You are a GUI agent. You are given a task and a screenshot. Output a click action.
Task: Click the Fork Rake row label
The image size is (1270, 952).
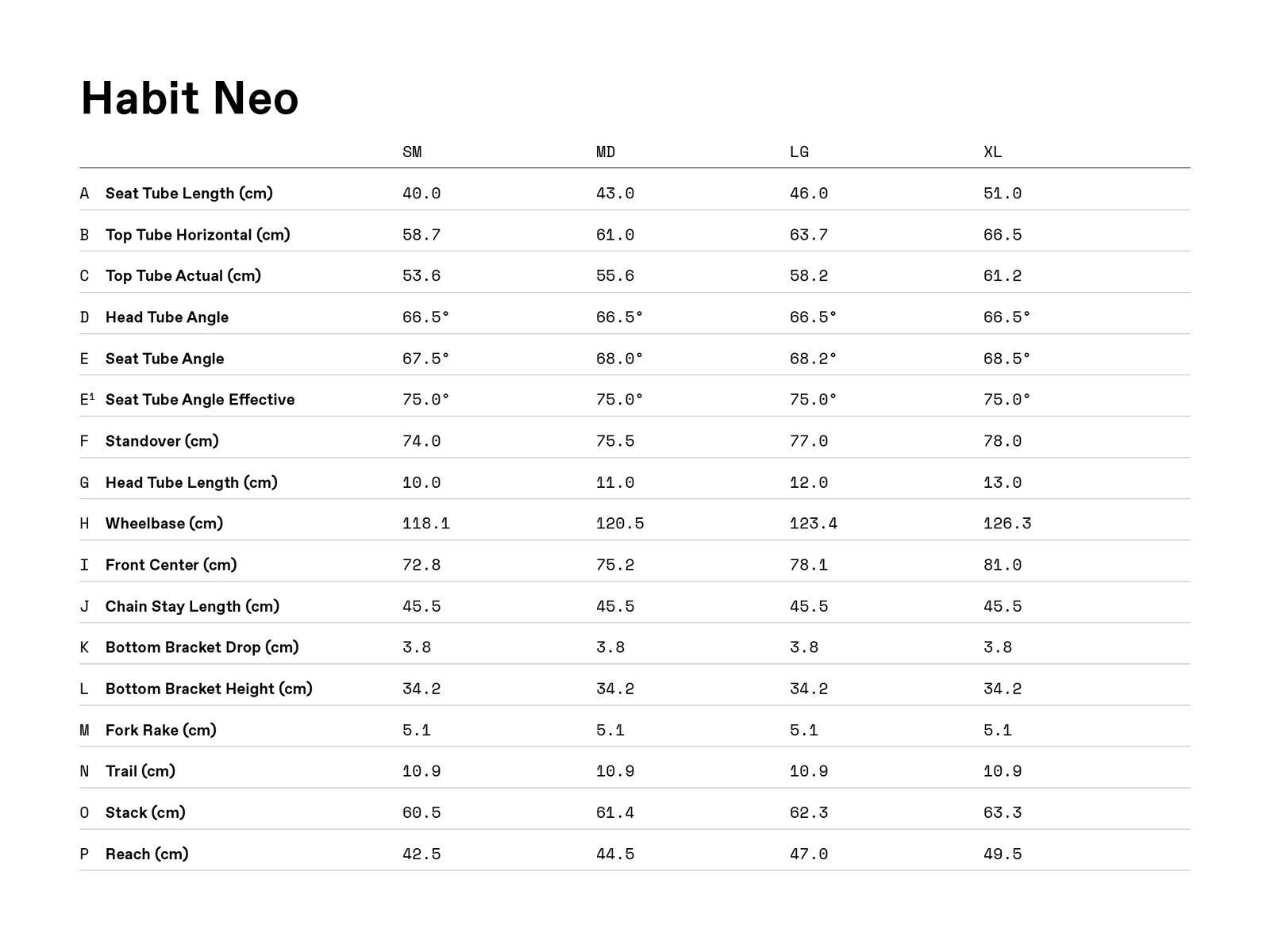tap(161, 730)
